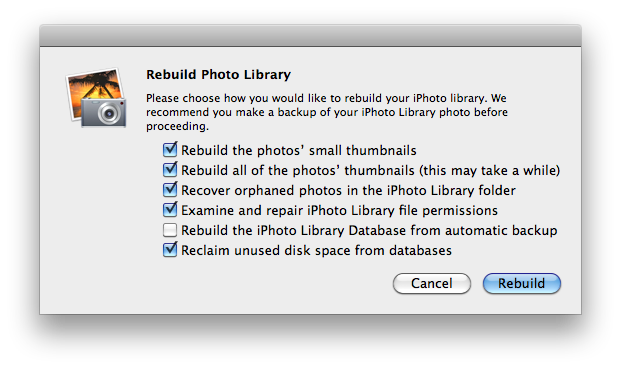Confirm with the blue Rebuild button
The image size is (621, 369).
tap(522, 283)
